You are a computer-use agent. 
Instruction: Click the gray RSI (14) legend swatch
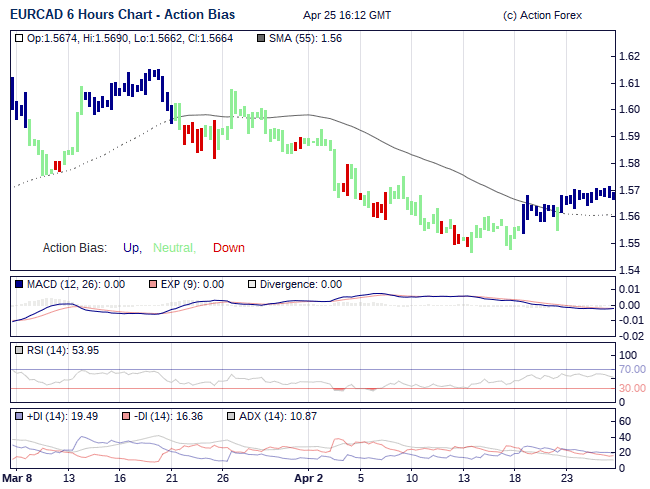pos(19,350)
